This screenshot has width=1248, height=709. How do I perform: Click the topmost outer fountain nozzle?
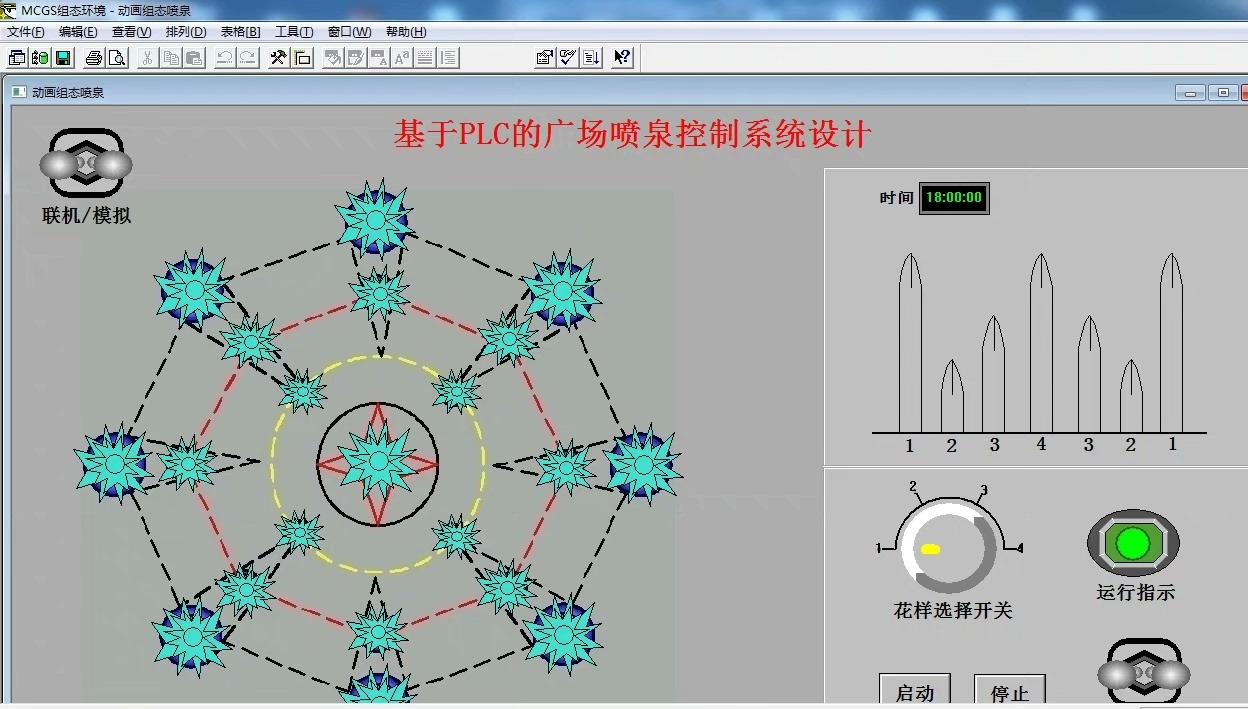[376, 219]
